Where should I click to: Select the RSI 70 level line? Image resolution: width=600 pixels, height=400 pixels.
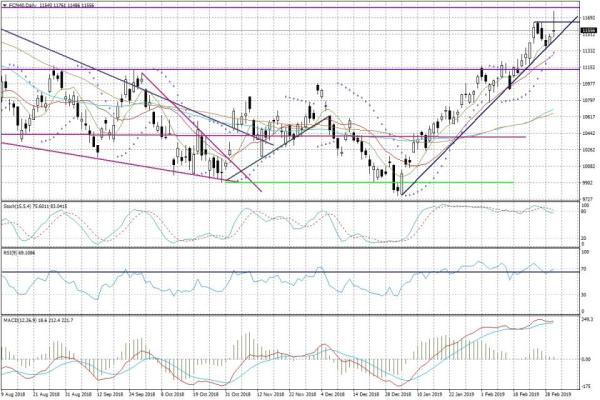300,271
